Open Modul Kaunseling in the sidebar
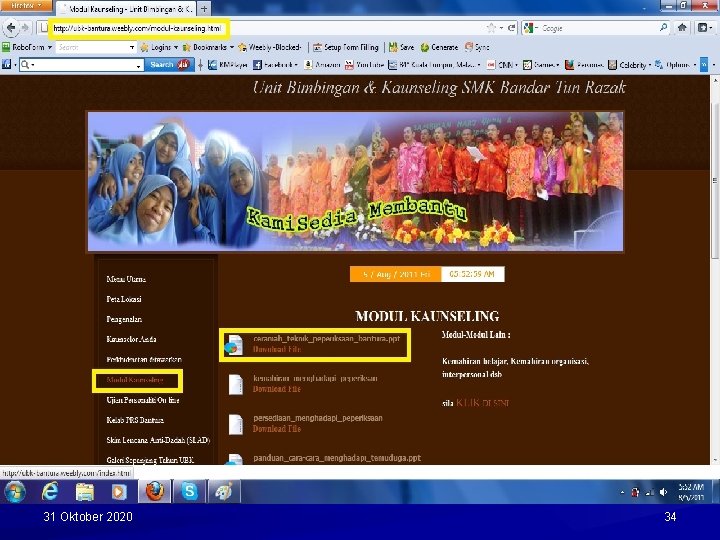The height and width of the screenshot is (540, 720). [135, 380]
